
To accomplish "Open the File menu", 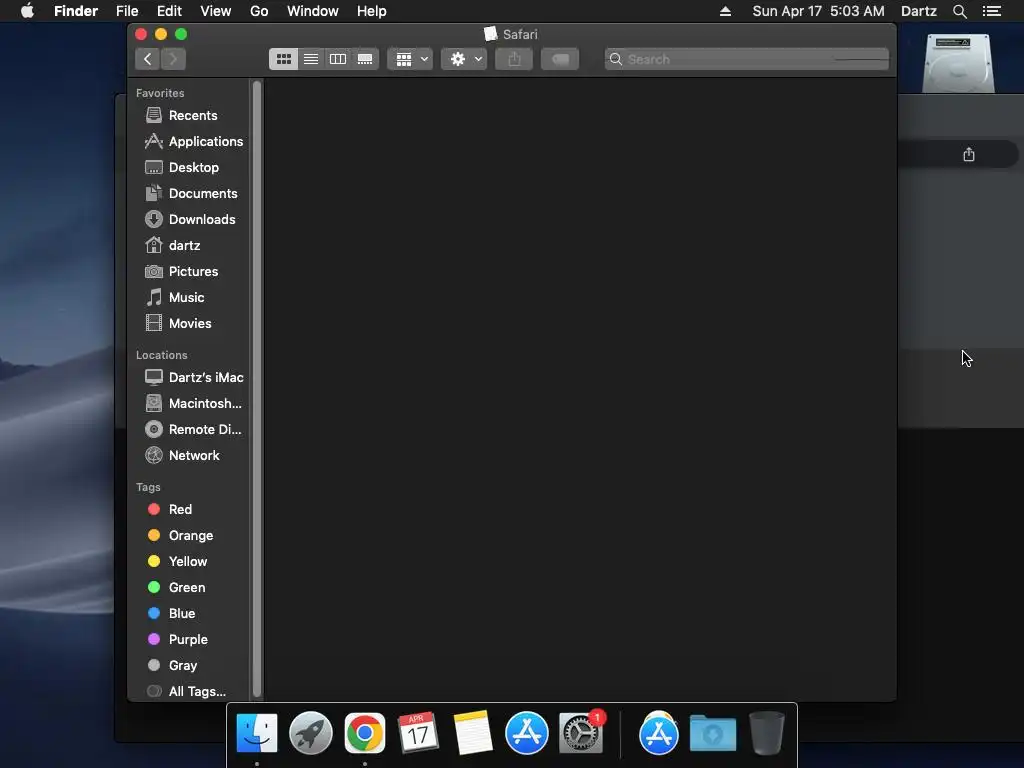I will point(127,11).
